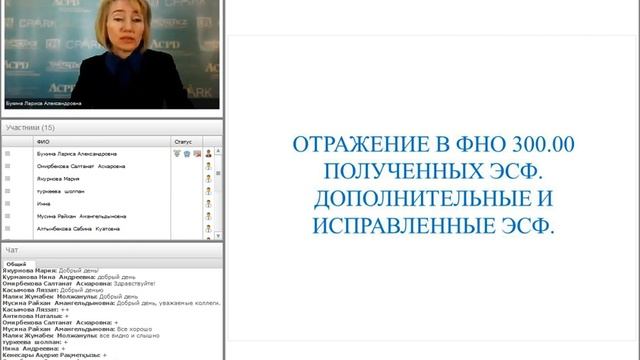Image resolution: width=640 pixels, height=360 pixels.
Task: Click the slide title ОТРАЖЕНИЕ В ФНО 300.00
Action: click(433, 144)
